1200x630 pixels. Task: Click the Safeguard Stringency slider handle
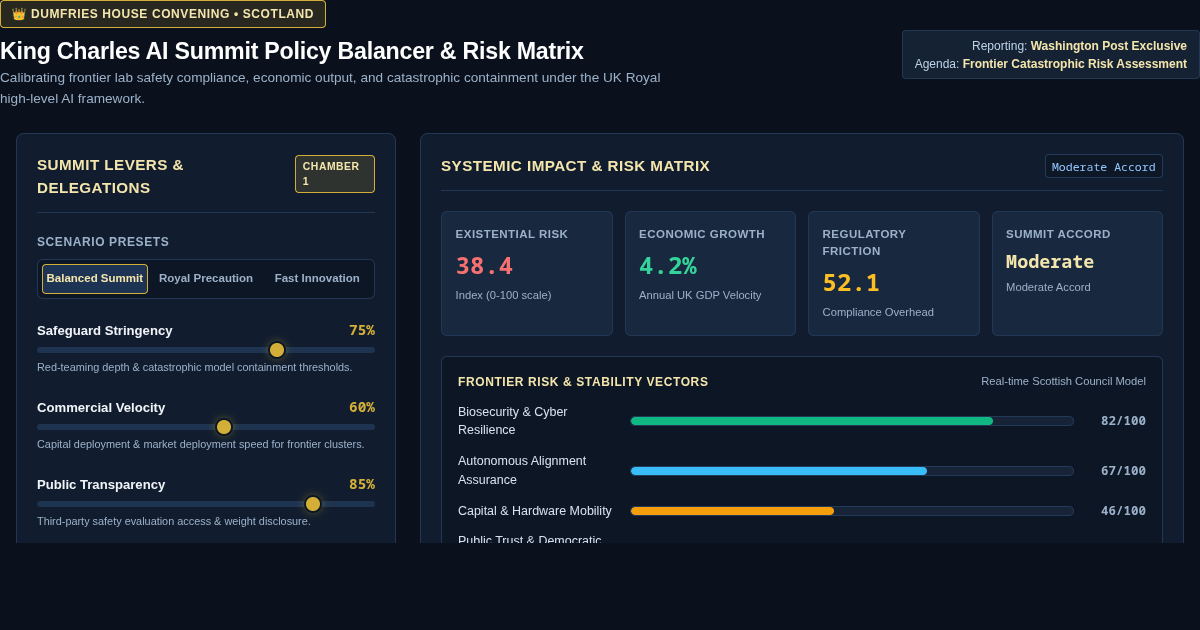[x=277, y=350]
